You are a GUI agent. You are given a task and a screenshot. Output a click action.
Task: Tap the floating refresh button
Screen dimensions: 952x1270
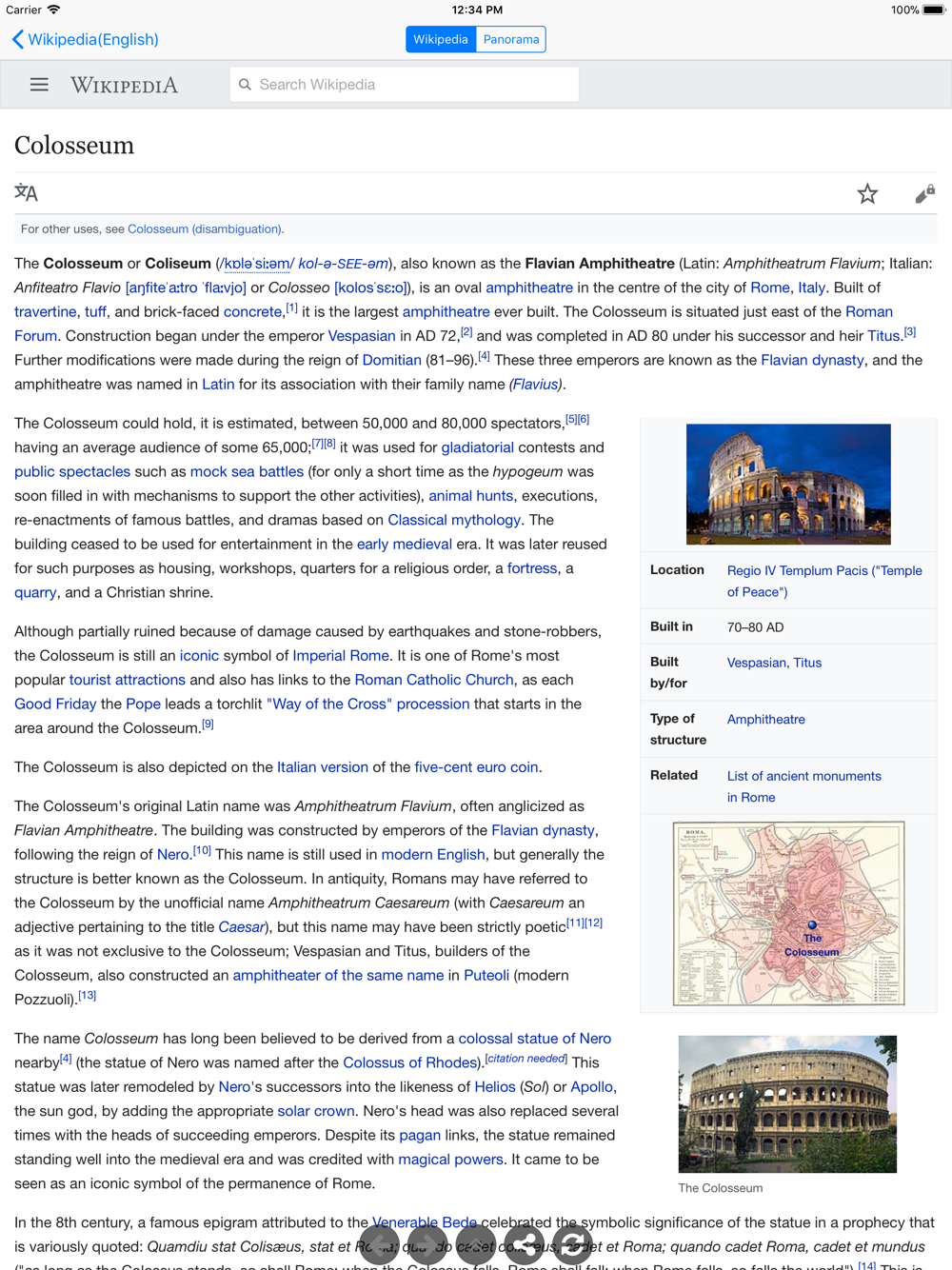coord(573,1244)
